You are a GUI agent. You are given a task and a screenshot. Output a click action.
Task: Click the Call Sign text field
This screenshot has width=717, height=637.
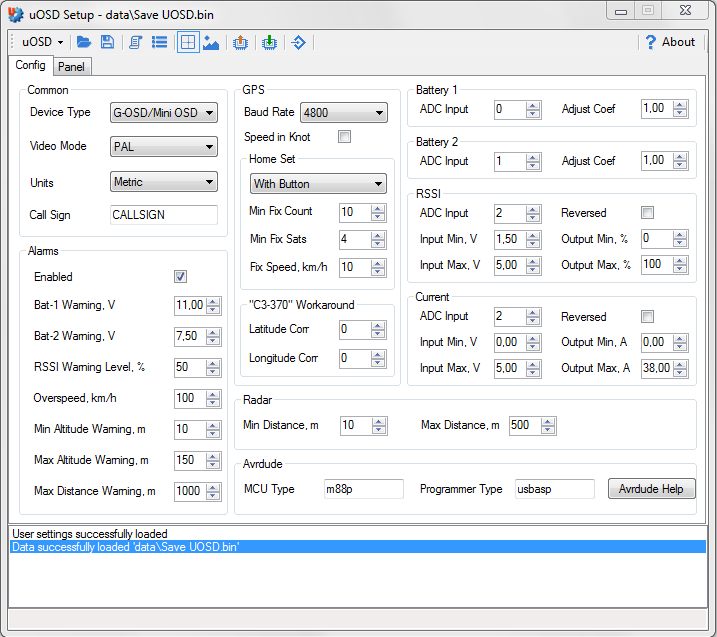point(164,215)
